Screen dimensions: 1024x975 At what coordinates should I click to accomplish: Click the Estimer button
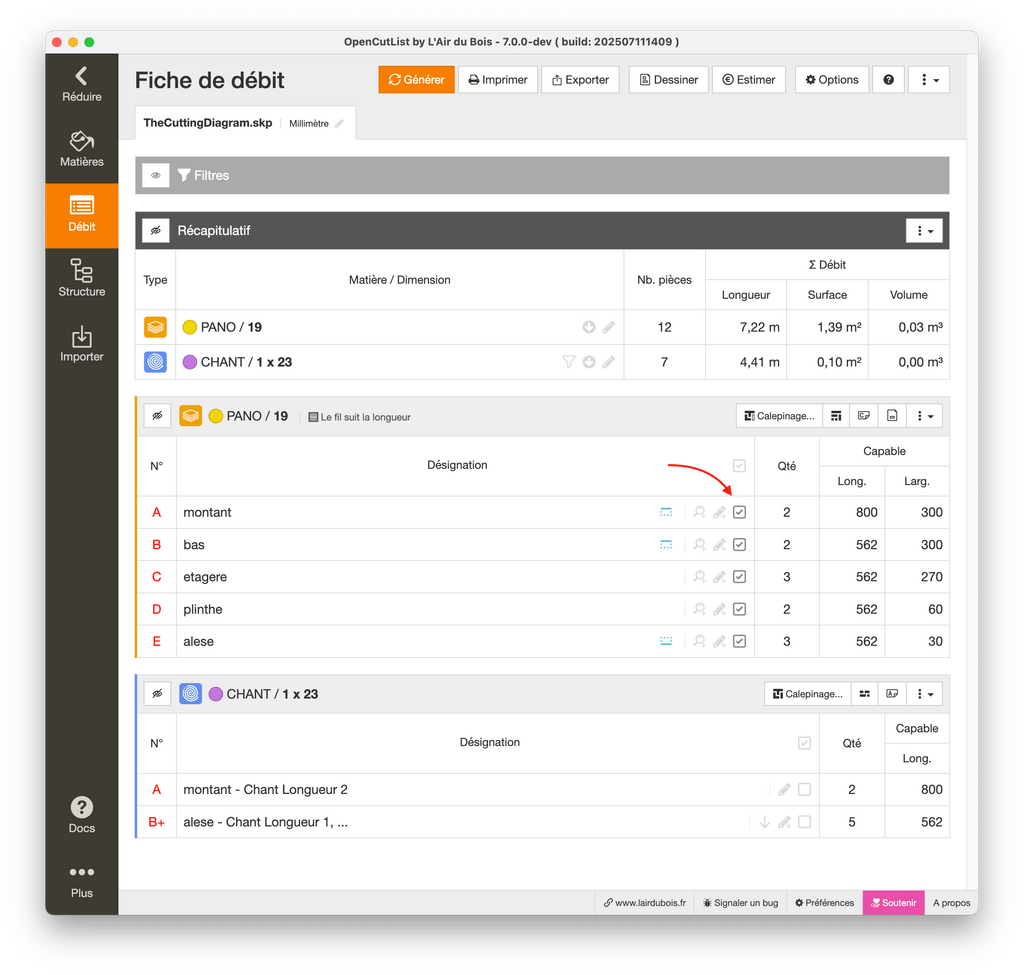point(748,80)
